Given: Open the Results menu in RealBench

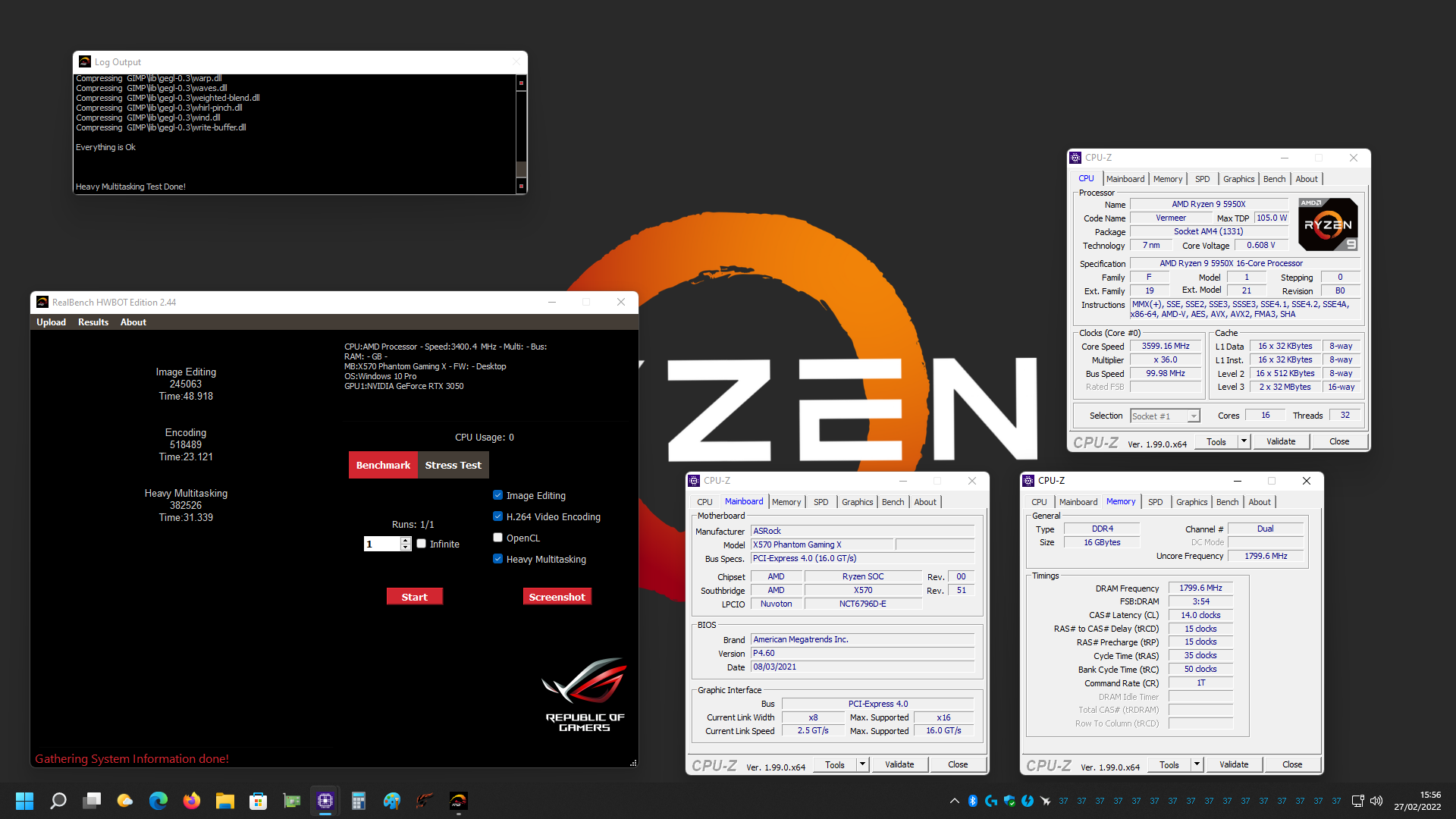Looking at the screenshot, I should (x=93, y=322).
